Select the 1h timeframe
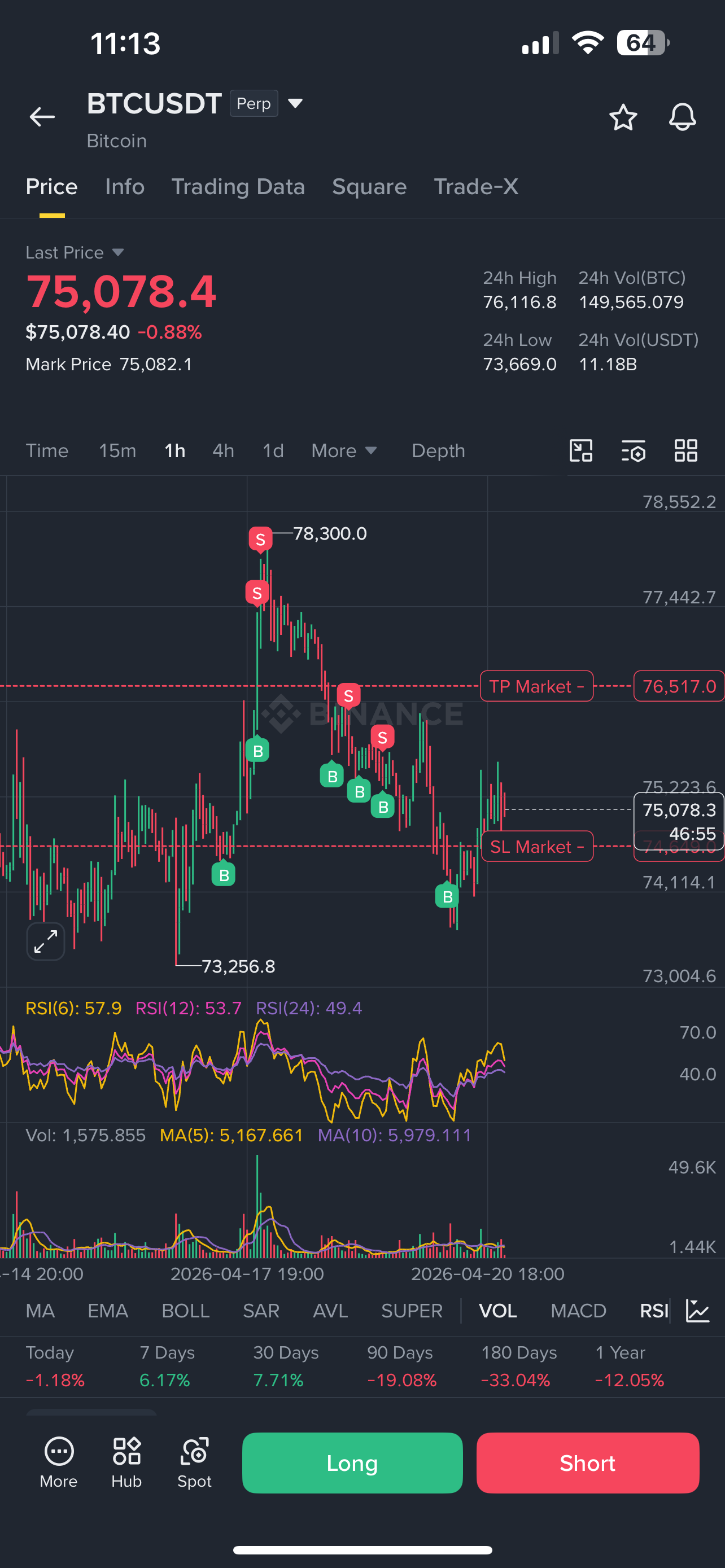The image size is (725, 1568). pyautogui.click(x=174, y=451)
